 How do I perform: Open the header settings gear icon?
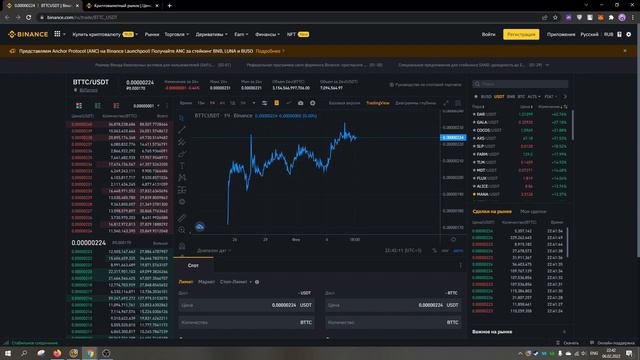629,34
